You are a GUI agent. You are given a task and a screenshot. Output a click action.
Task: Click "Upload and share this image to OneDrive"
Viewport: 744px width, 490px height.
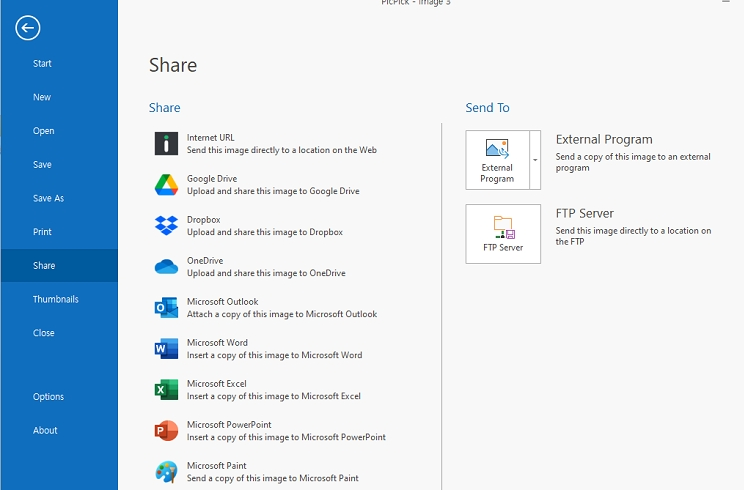point(266,273)
